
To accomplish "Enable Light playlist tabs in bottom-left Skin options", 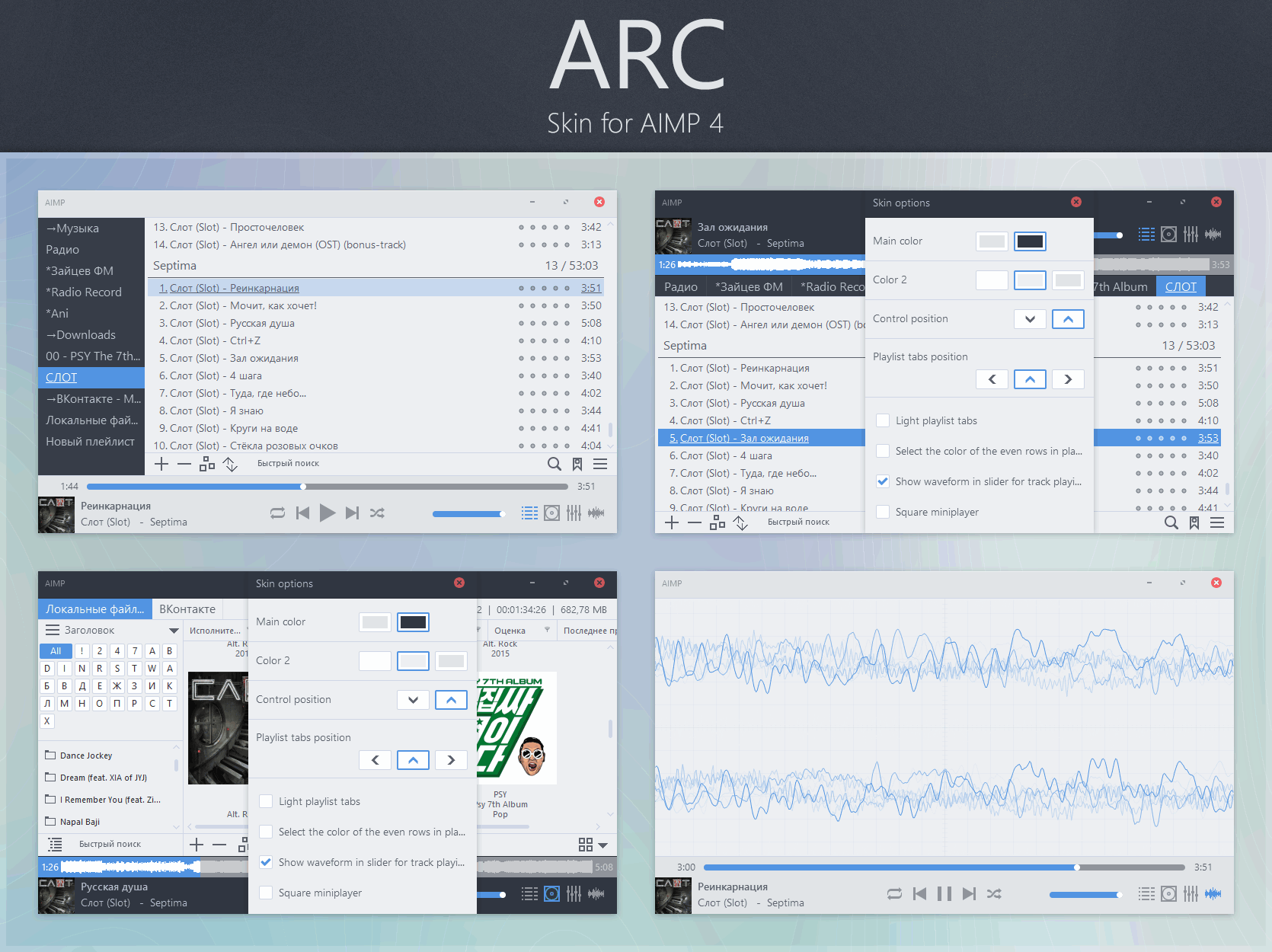I will [x=266, y=801].
